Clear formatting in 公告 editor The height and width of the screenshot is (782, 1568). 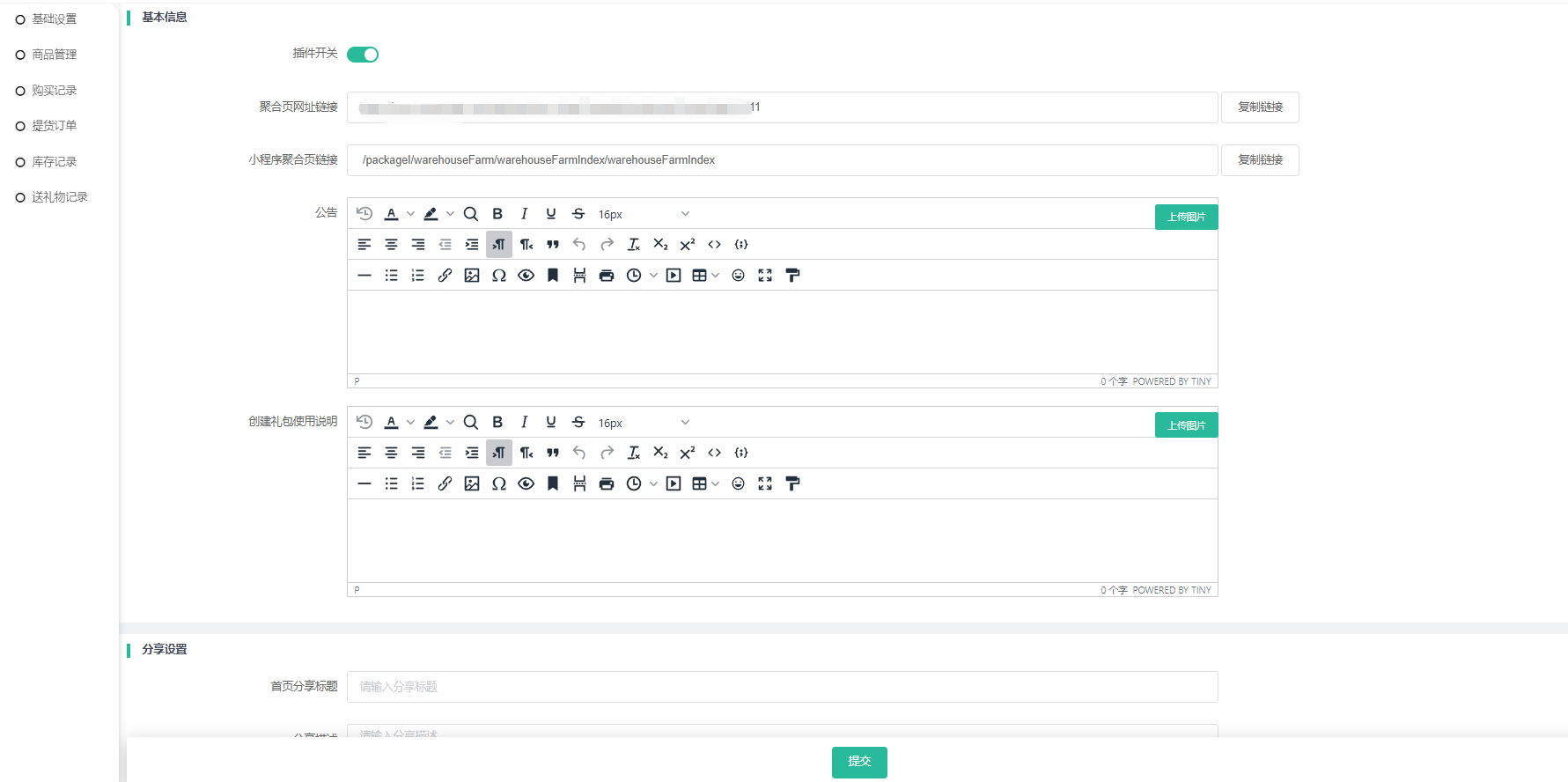[634, 245]
